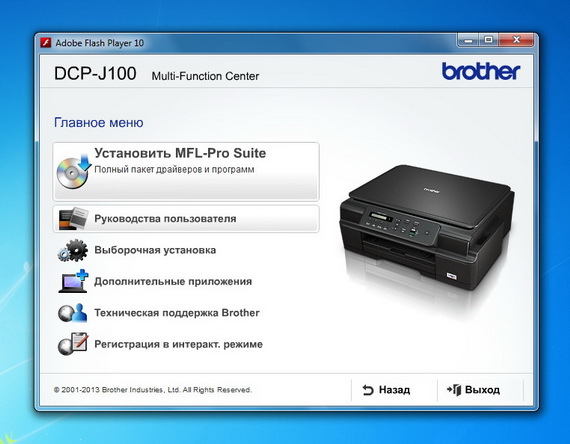Click the Adobe Flash Player 10 window title
Screen dimensions: 570x444
100,43
